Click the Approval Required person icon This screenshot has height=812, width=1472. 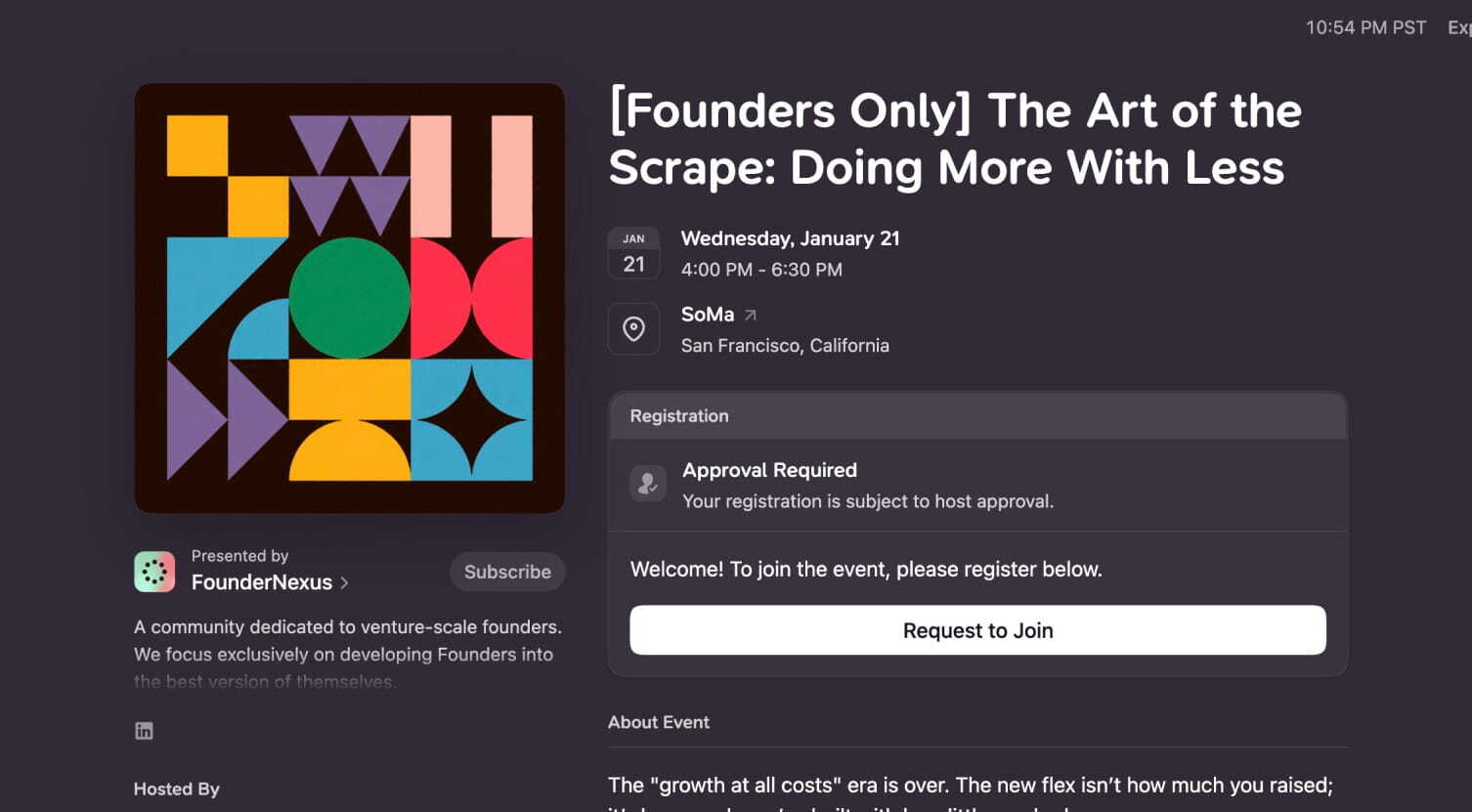click(648, 484)
